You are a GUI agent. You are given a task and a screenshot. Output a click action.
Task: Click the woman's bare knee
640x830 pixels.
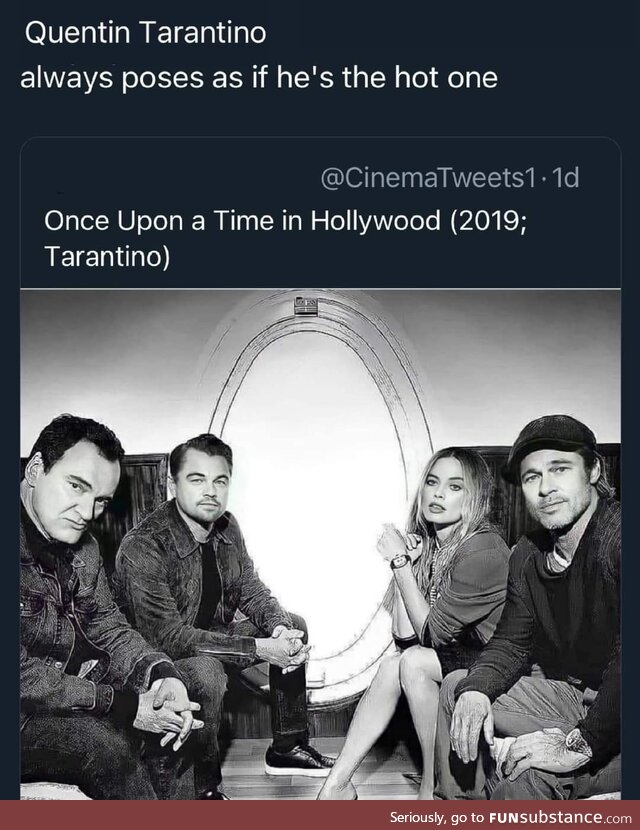412,665
